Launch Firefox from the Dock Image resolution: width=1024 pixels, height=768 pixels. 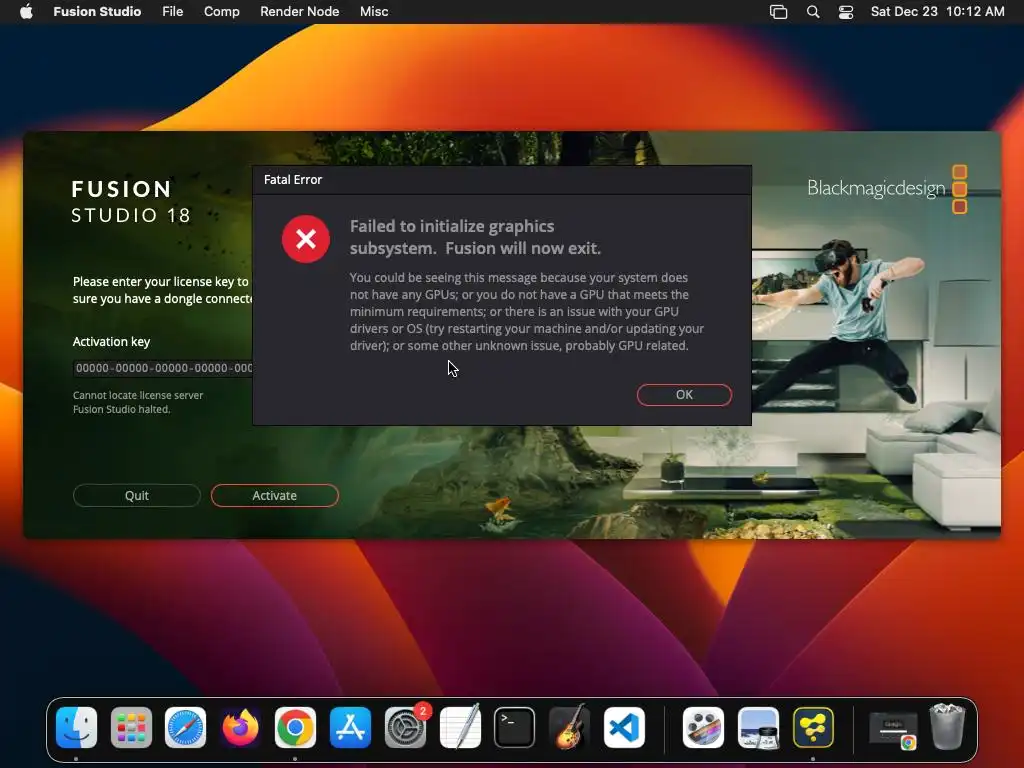tap(240, 727)
